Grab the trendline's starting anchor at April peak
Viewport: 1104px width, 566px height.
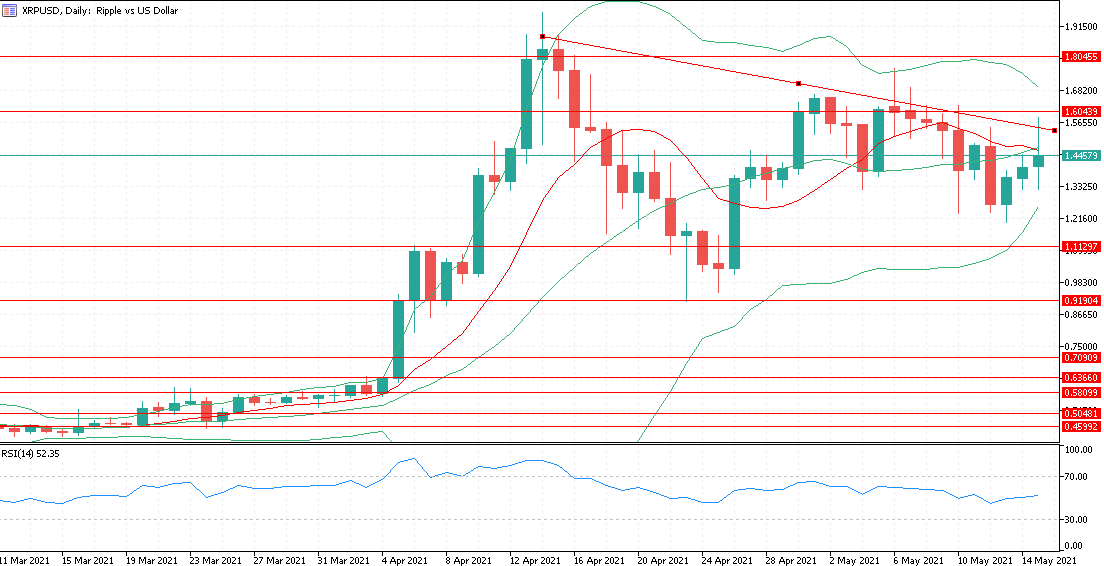pyautogui.click(x=542, y=36)
